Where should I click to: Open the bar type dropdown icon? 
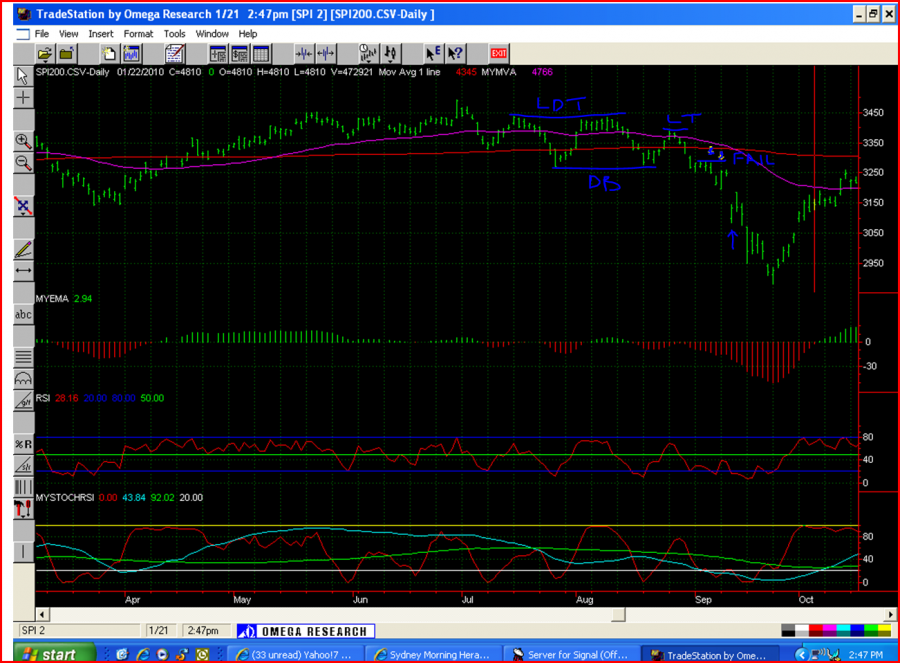(x=390, y=54)
